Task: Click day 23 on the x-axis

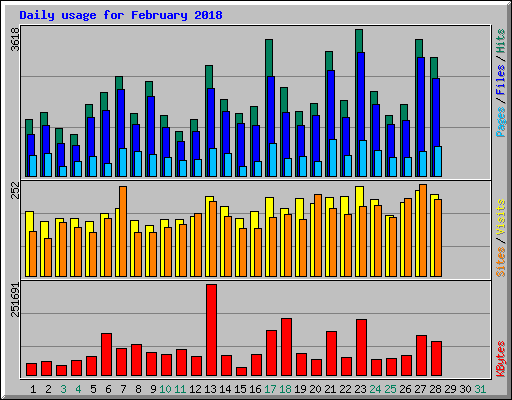Action: 360,389
